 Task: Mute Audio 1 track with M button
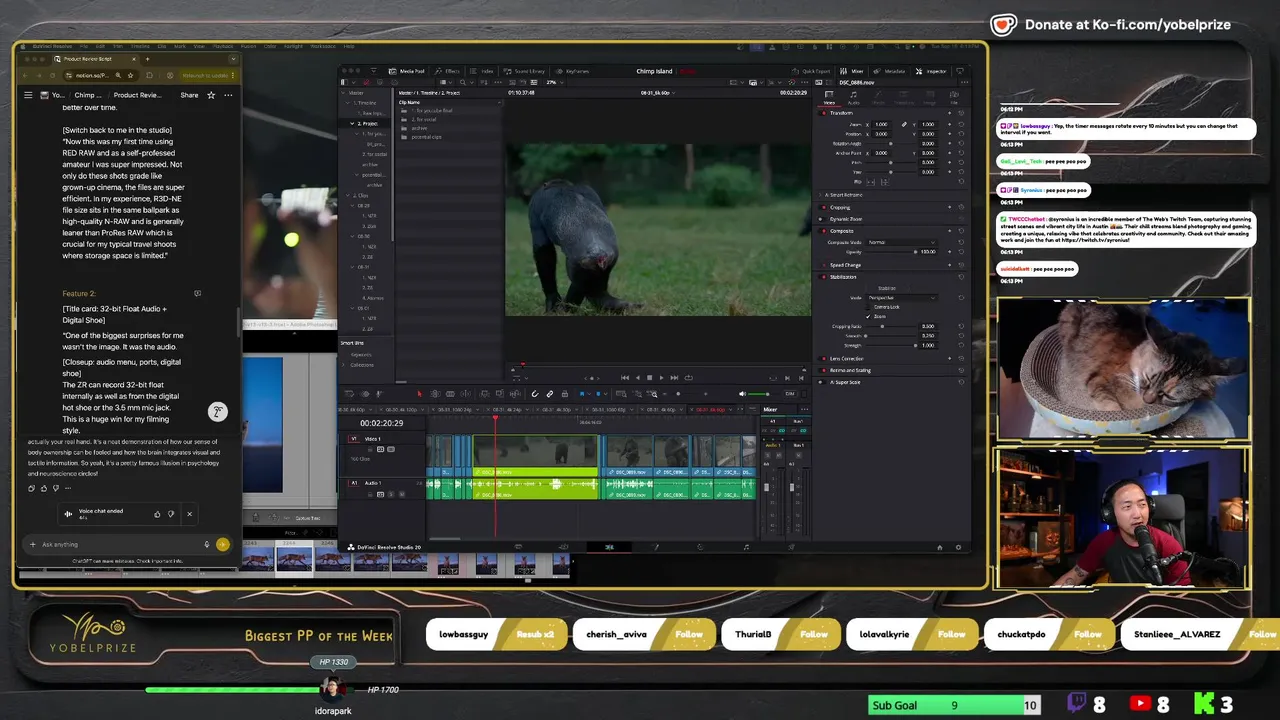(x=401, y=494)
